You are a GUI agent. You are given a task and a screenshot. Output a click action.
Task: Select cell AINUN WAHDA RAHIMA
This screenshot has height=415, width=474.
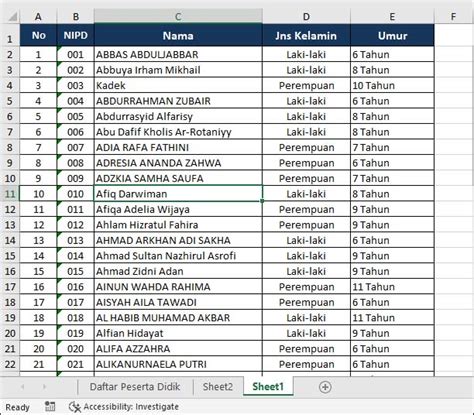click(x=178, y=287)
